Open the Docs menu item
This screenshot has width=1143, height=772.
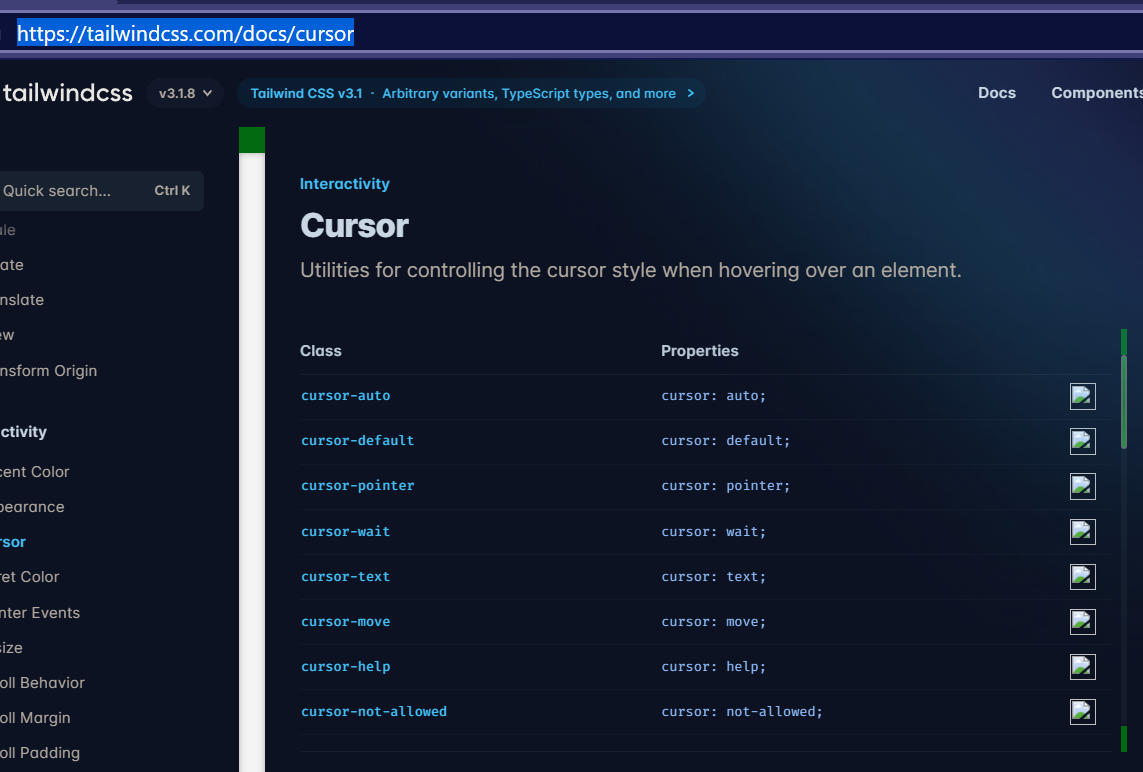click(996, 92)
